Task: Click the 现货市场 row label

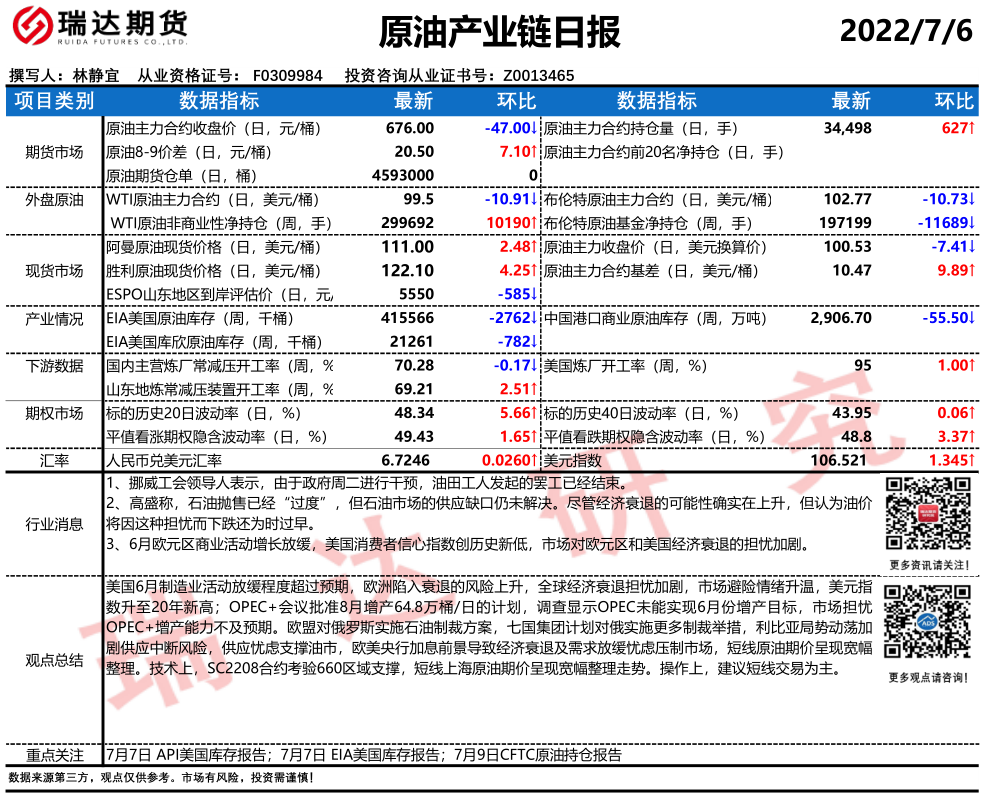Action: click(54, 271)
